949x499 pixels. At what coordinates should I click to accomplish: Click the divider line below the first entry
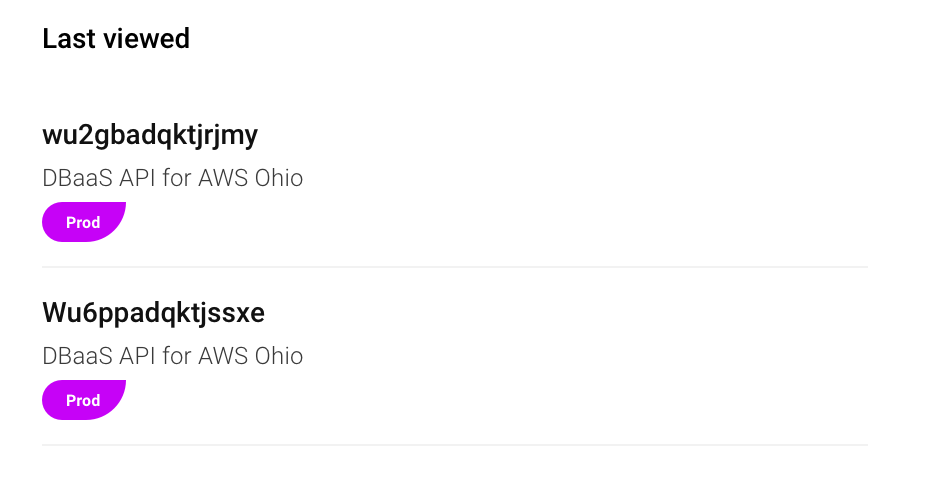pos(455,267)
